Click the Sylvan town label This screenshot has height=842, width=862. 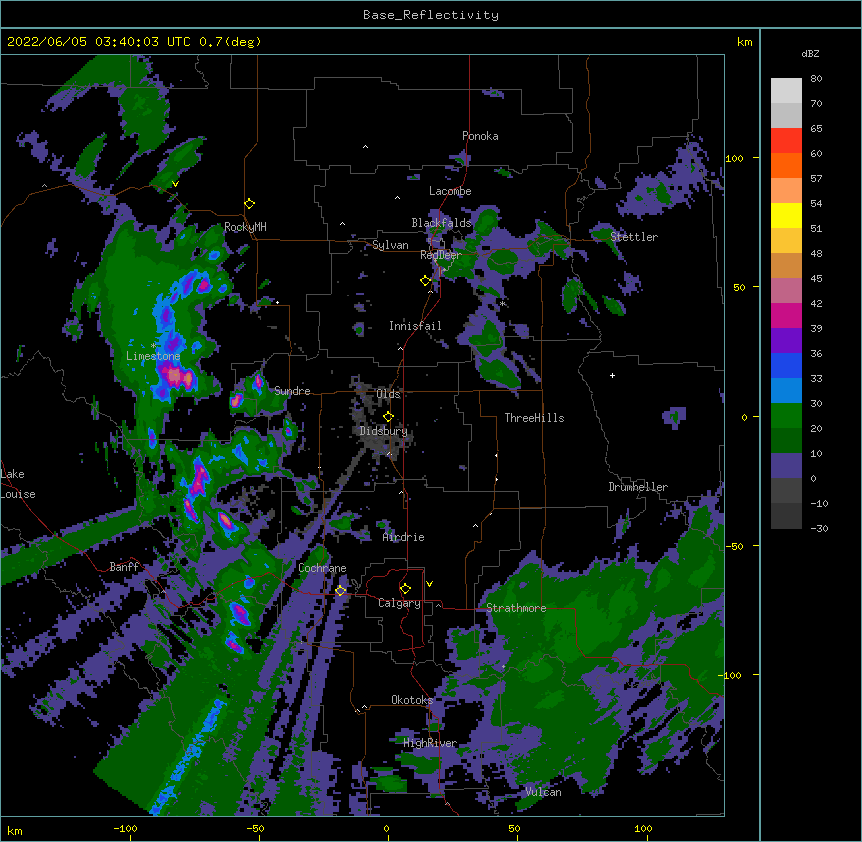[x=390, y=245]
